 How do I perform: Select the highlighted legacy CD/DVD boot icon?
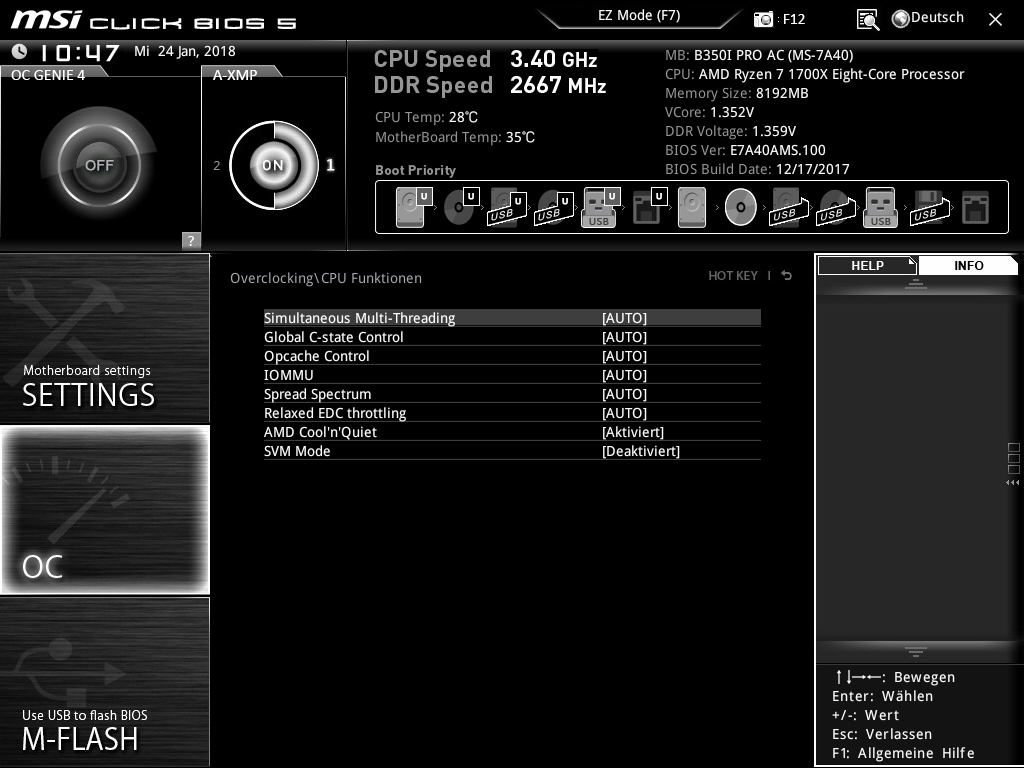(741, 207)
